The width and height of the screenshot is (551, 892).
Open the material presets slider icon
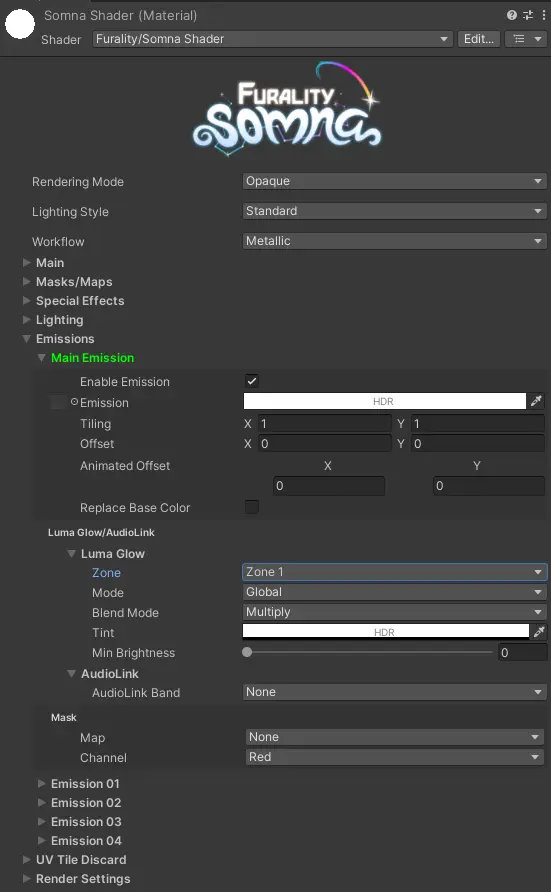[x=528, y=15]
